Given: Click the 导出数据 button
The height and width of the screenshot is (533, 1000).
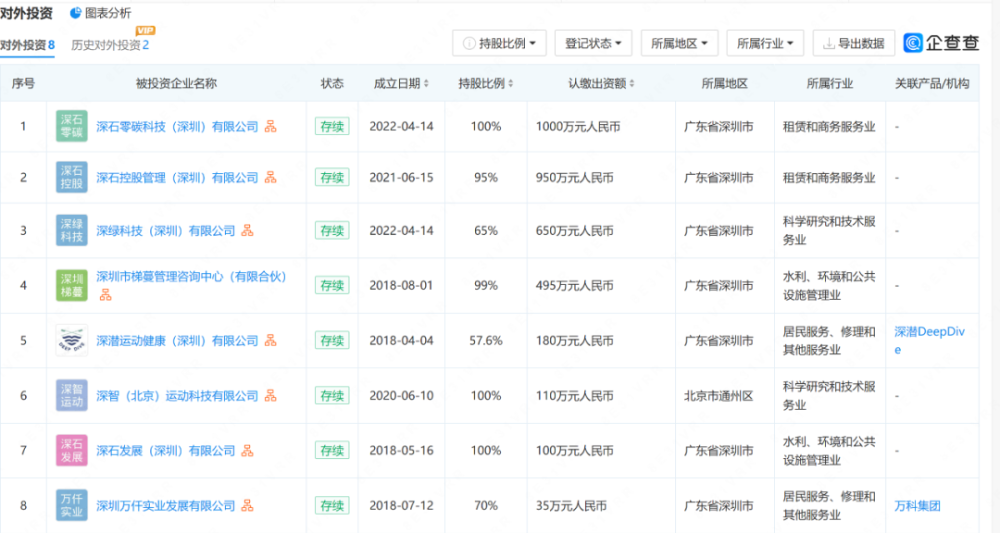Looking at the screenshot, I should 854,43.
